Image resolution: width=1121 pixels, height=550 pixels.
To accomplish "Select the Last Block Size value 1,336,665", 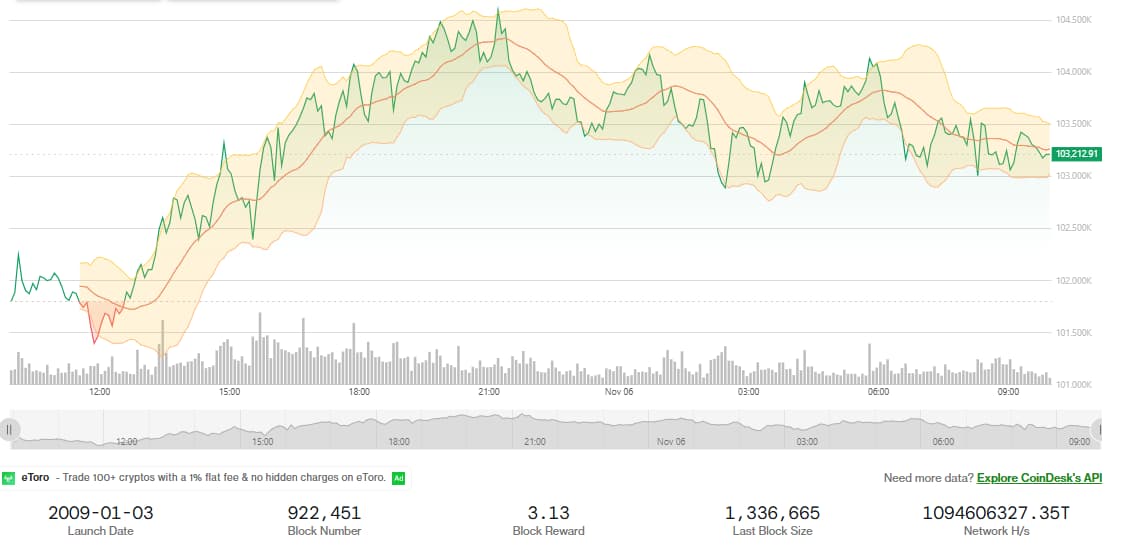I will coord(772,513).
